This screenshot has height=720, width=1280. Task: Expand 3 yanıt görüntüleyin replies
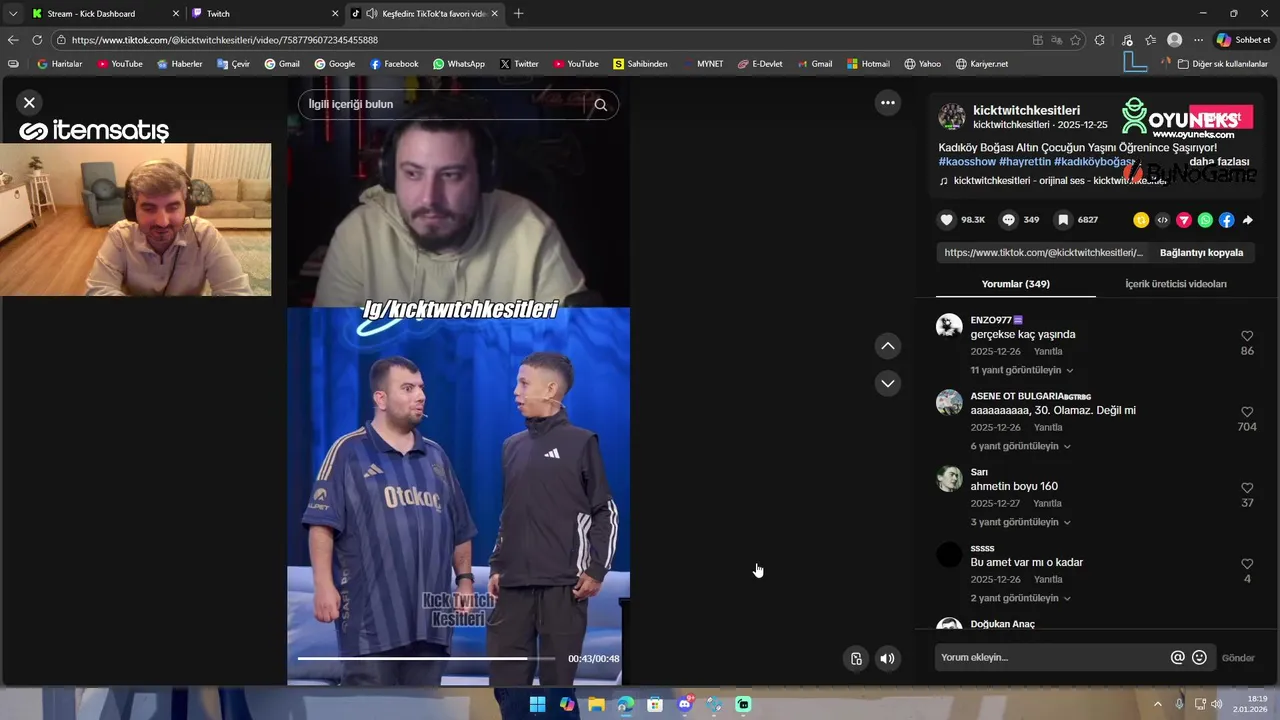click(x=1020, y=522)
